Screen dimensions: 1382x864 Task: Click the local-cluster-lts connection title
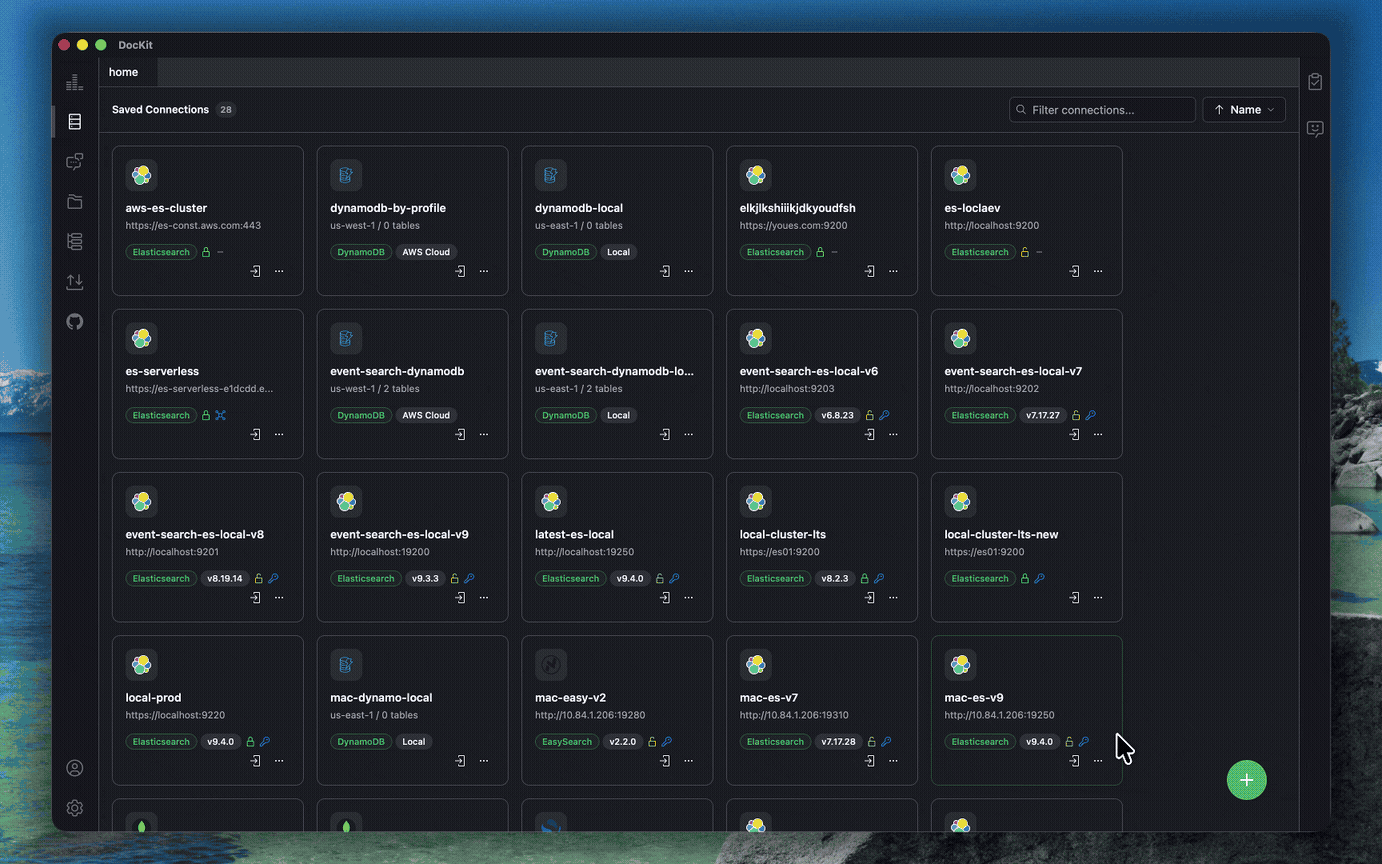pos(783,534)
